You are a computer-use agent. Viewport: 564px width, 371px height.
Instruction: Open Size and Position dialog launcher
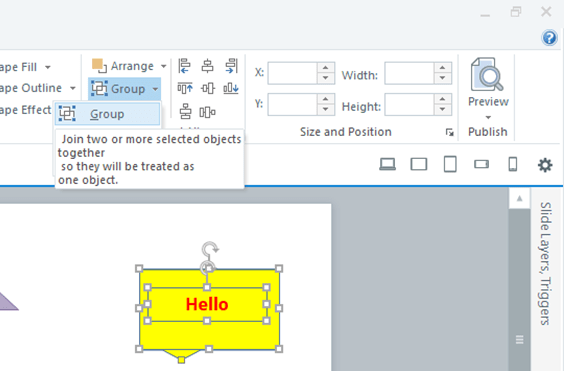450,132
